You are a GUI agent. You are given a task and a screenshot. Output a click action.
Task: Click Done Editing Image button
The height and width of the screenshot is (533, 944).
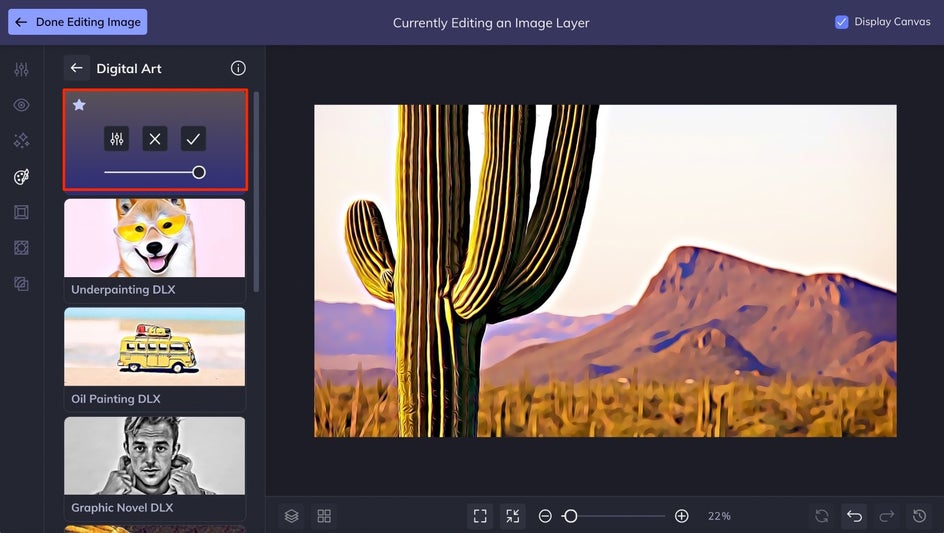78,22
